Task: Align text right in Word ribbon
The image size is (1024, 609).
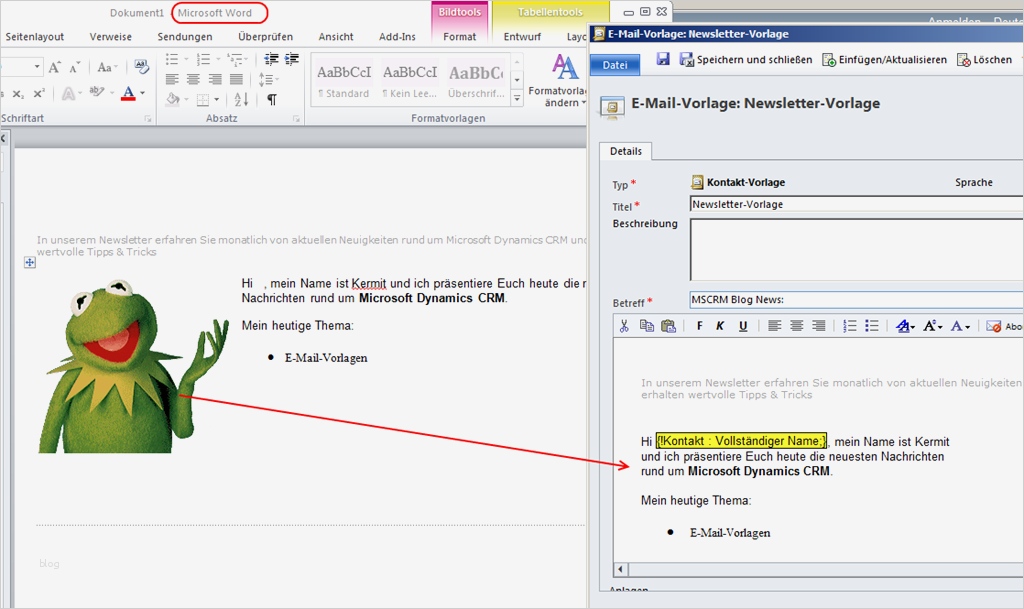Action: point(215,80)
